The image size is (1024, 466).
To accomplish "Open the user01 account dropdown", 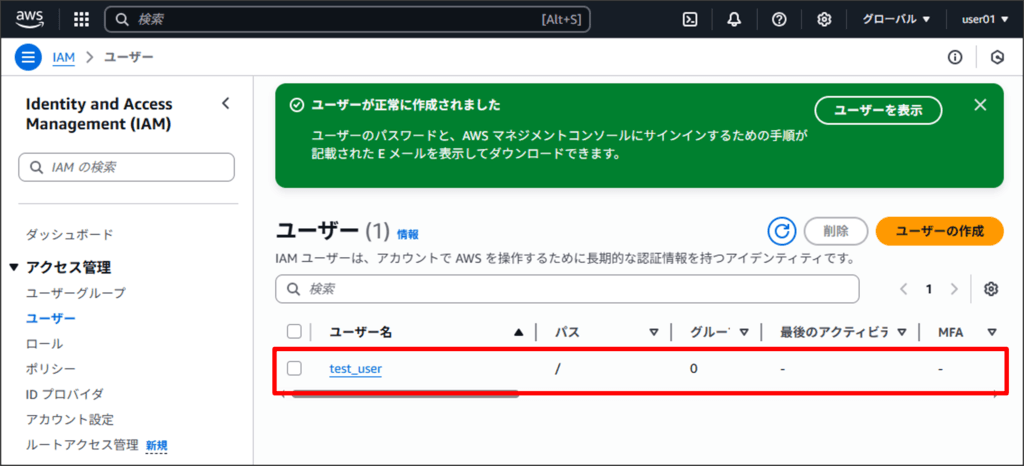I will click(986, 19).
